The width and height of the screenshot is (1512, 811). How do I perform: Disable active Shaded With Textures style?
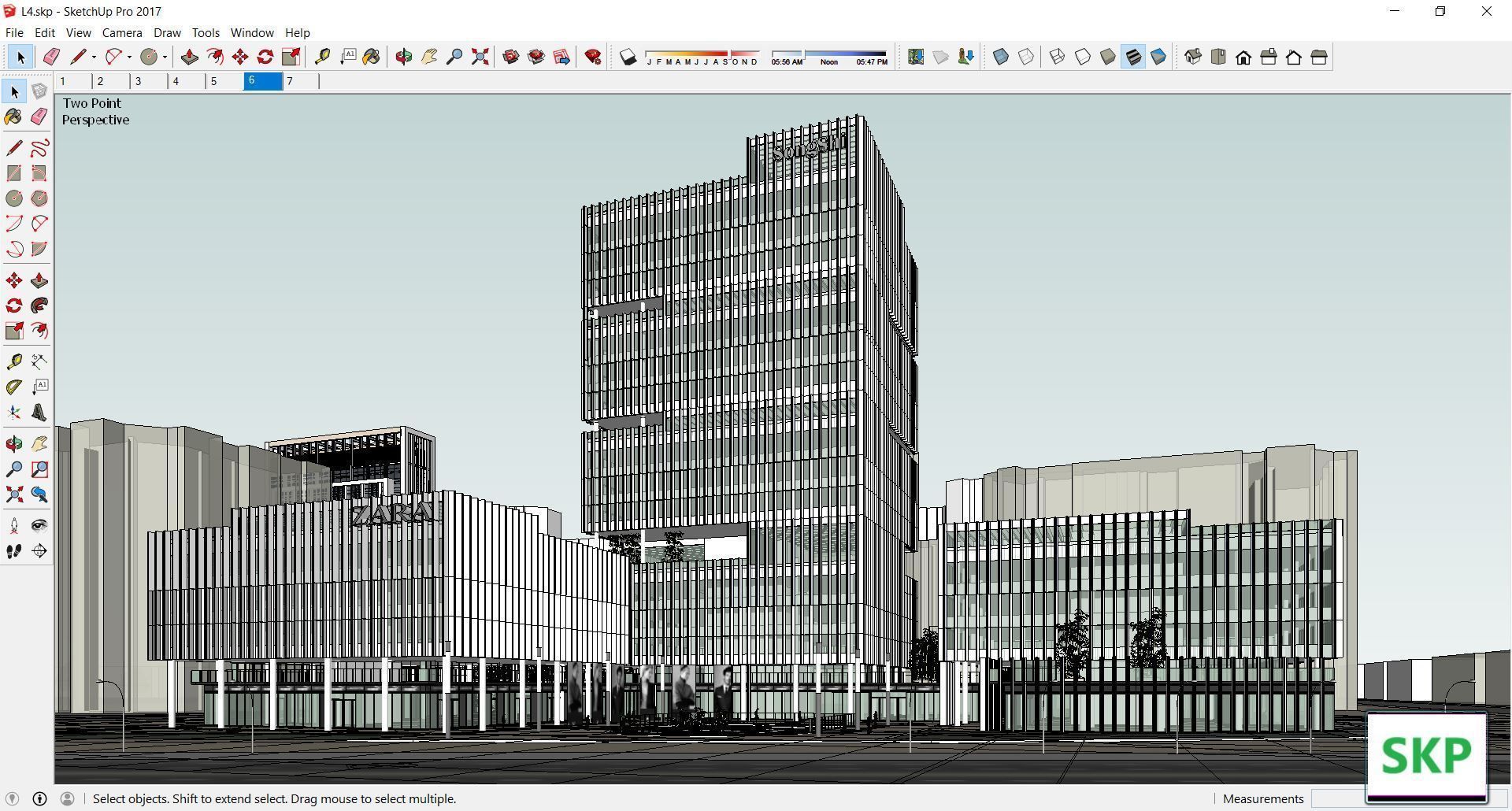(x=1133, y=57)
